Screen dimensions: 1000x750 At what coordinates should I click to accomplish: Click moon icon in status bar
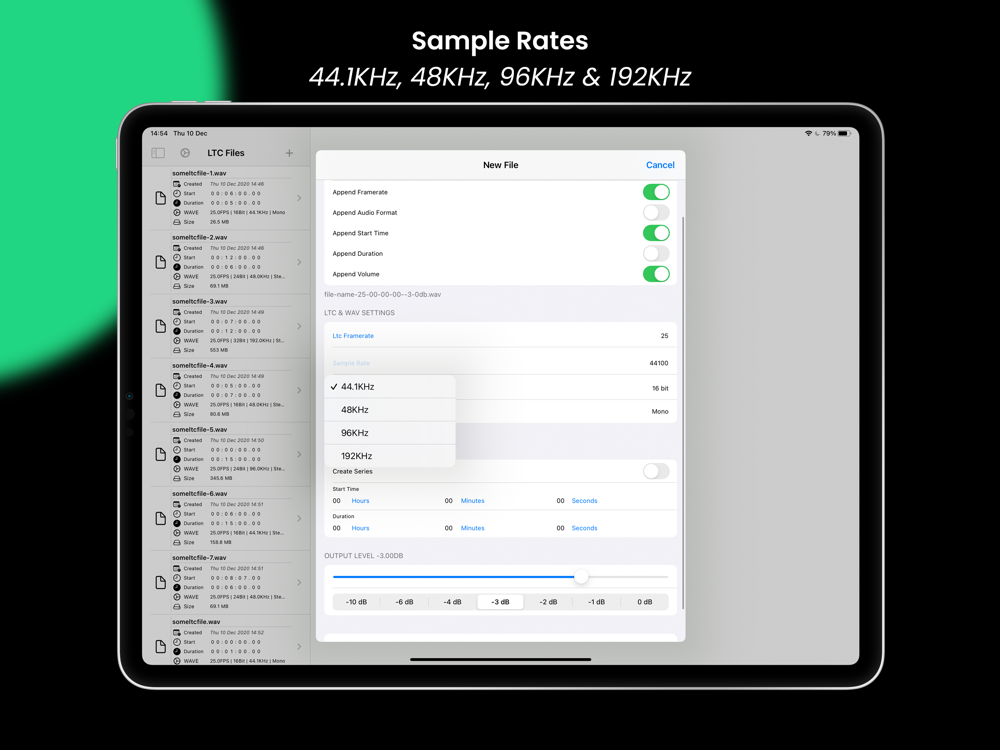pyautogui.click(x=818, y=133)
